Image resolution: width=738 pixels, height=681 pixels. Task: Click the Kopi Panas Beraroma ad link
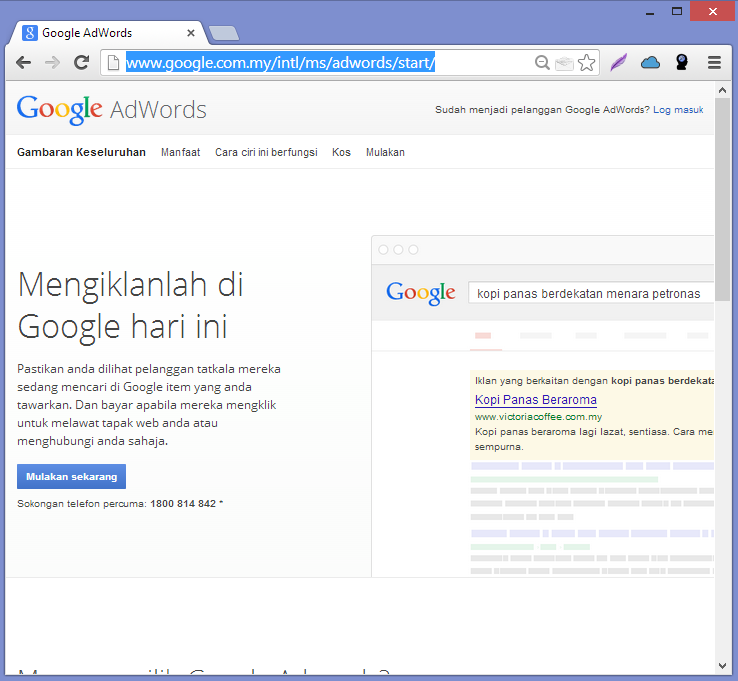pyautogui.click(x=536, y=400)
